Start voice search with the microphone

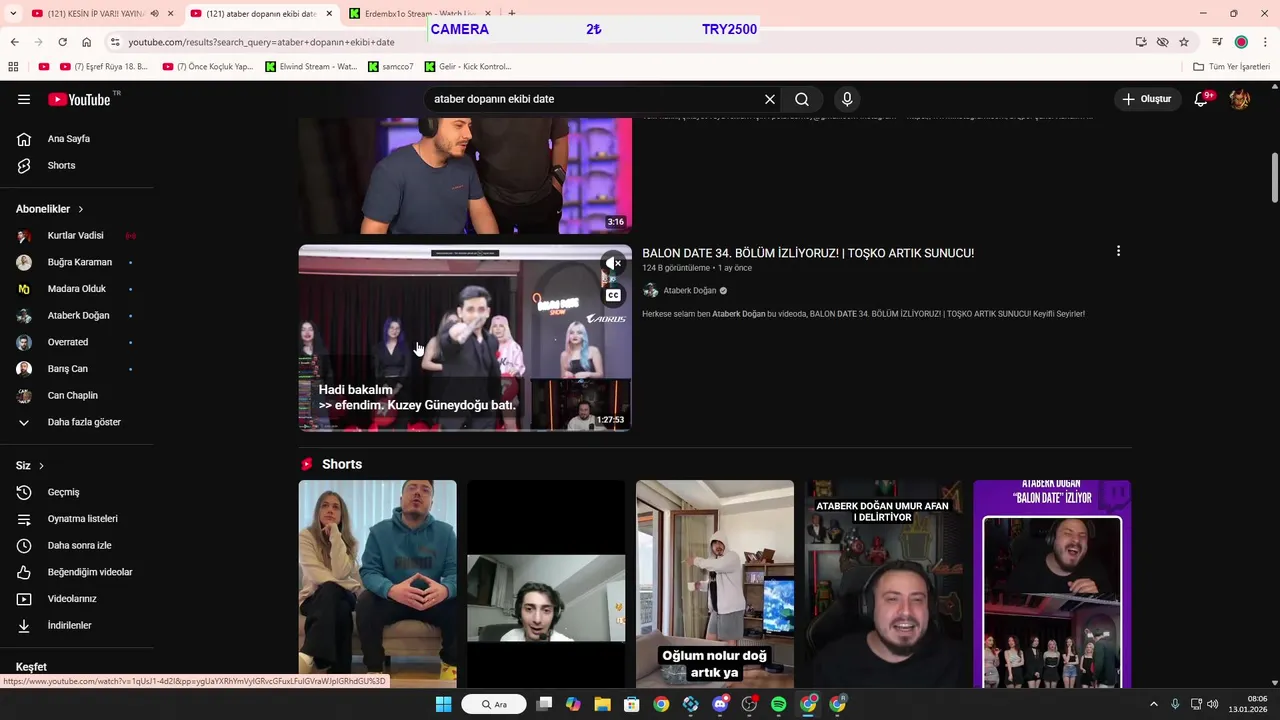click(x=847, y=99)
